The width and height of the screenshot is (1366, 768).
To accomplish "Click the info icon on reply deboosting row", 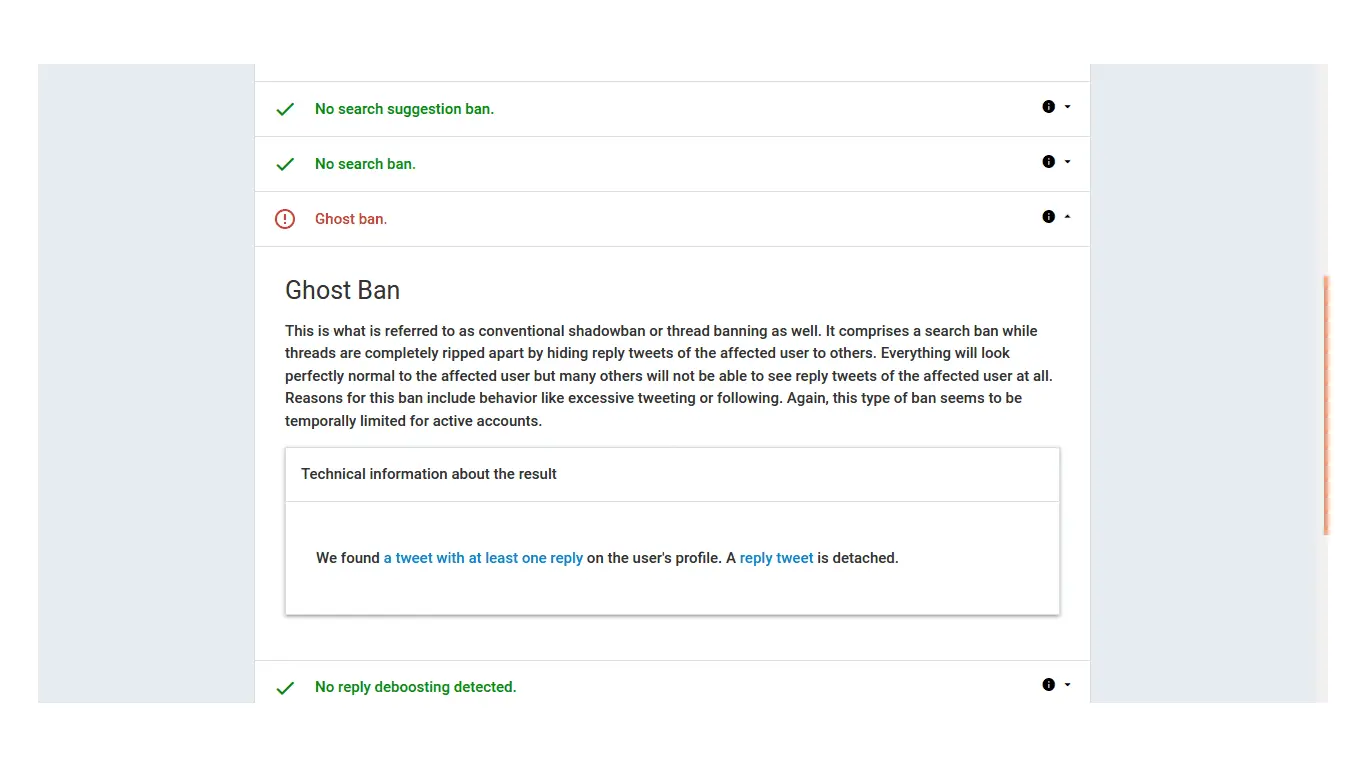I will click(x=1048, y=685).
